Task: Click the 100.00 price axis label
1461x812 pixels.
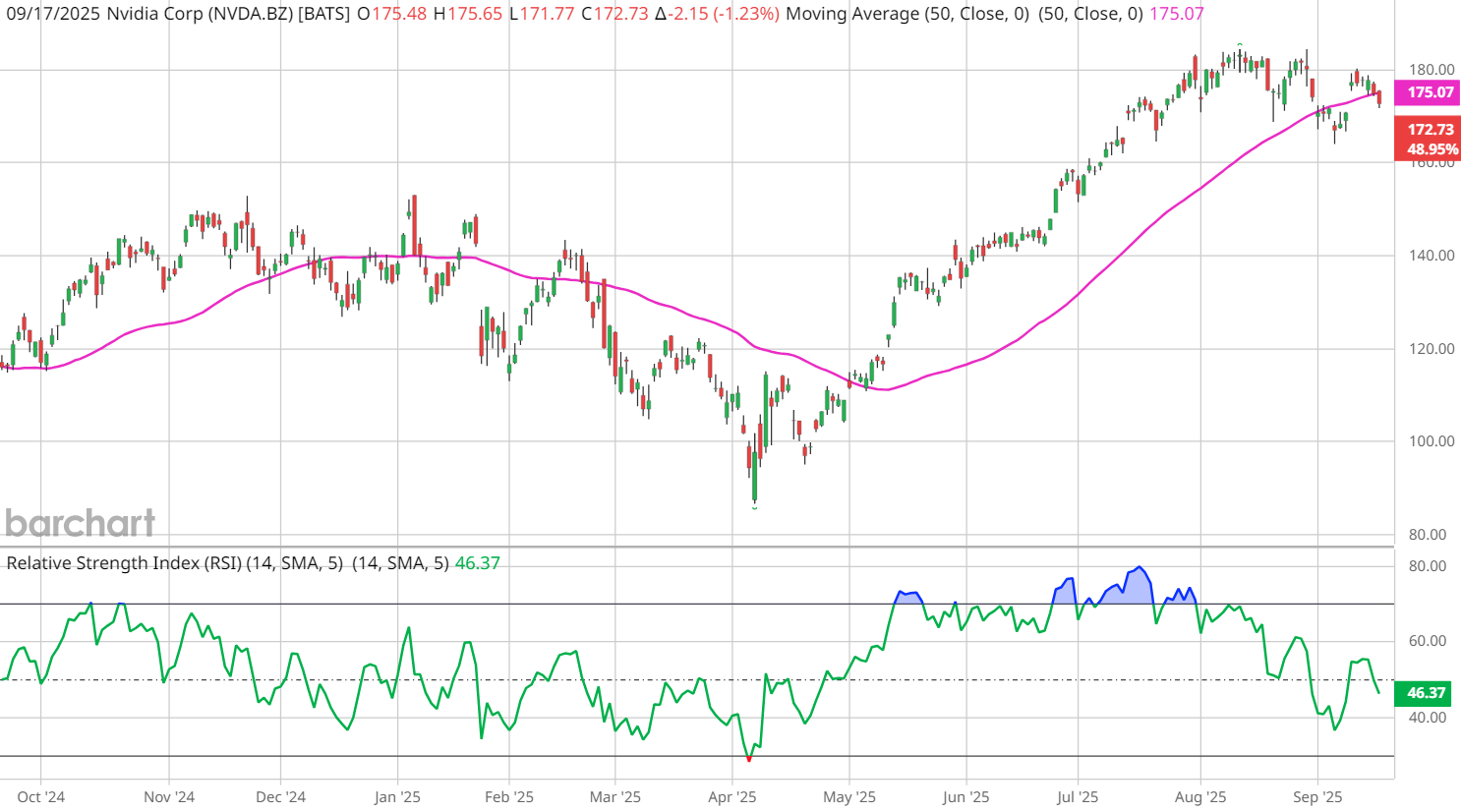Action: (x=1432, y=441)
